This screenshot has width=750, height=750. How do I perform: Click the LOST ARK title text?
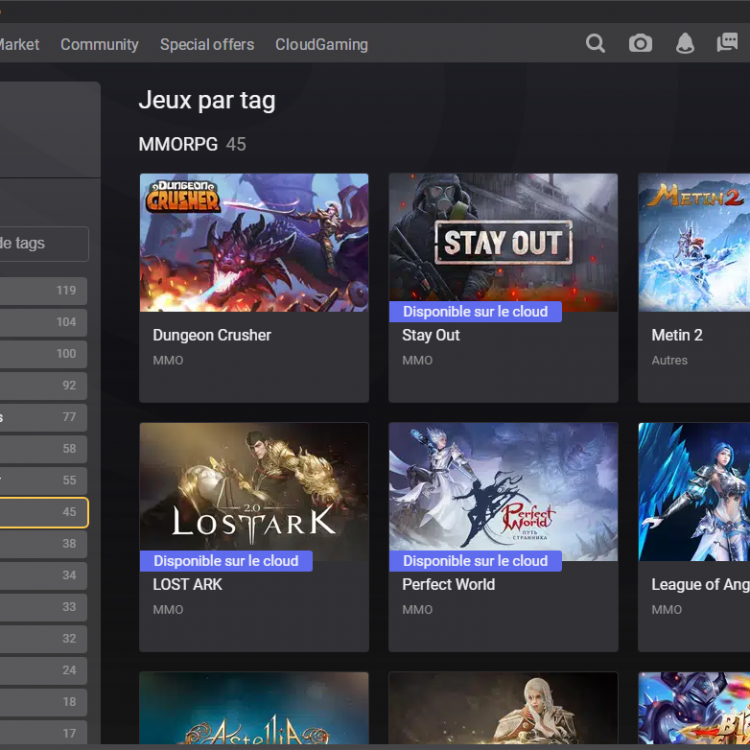click(x=188, y=585)
